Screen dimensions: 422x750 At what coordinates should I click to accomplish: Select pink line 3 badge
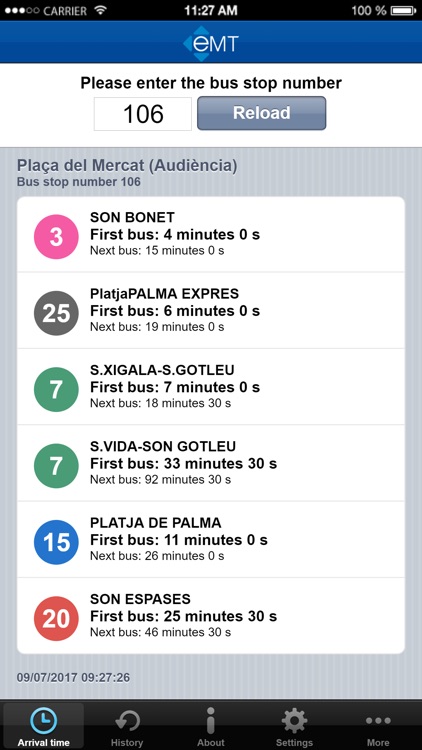point(56,237)
